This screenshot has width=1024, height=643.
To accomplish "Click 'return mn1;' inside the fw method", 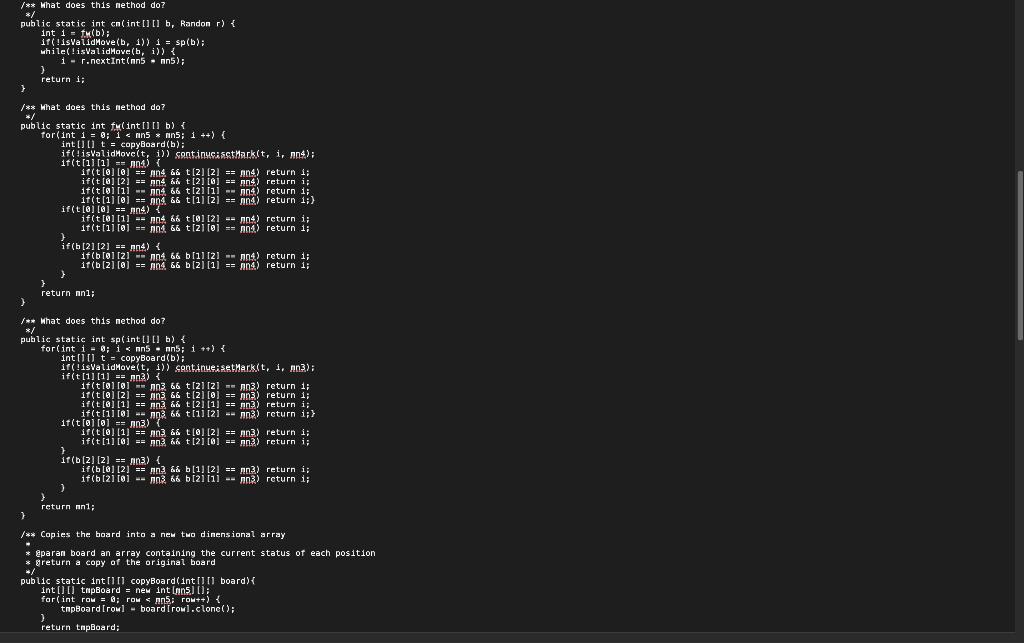I will (68, 293).
